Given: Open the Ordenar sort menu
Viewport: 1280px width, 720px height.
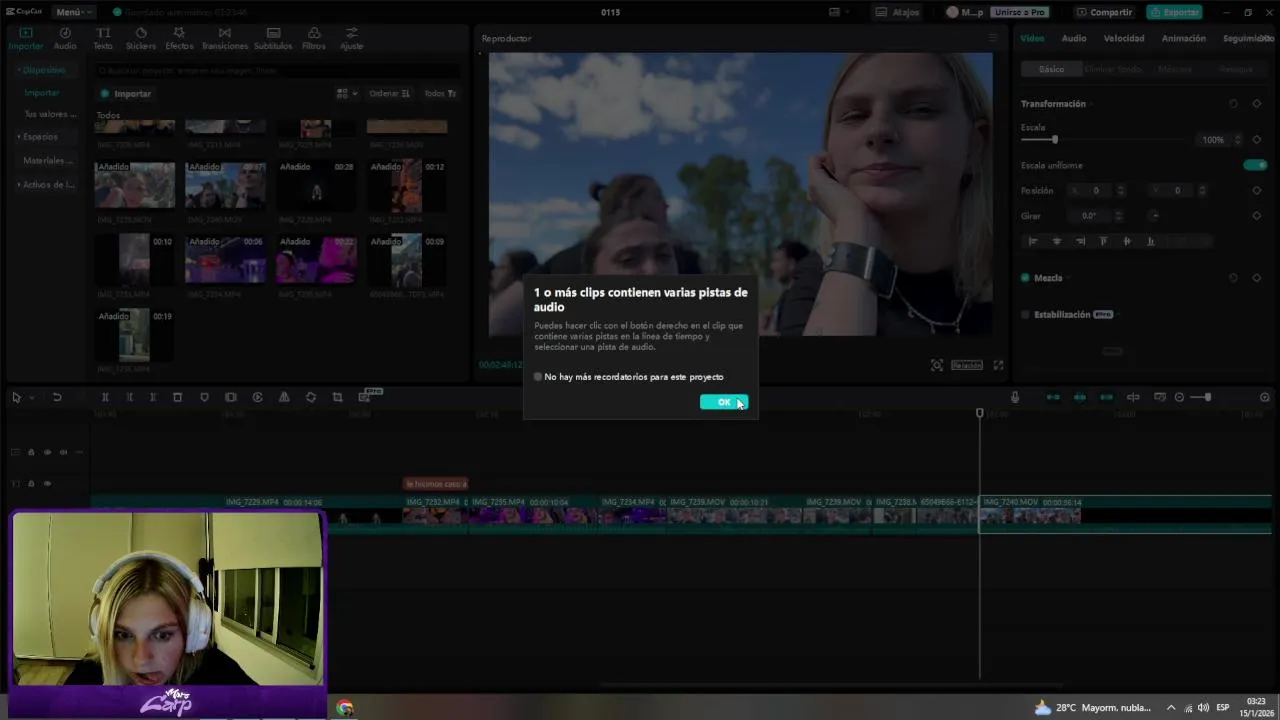Looking at the screenshot, I should 389,93.
